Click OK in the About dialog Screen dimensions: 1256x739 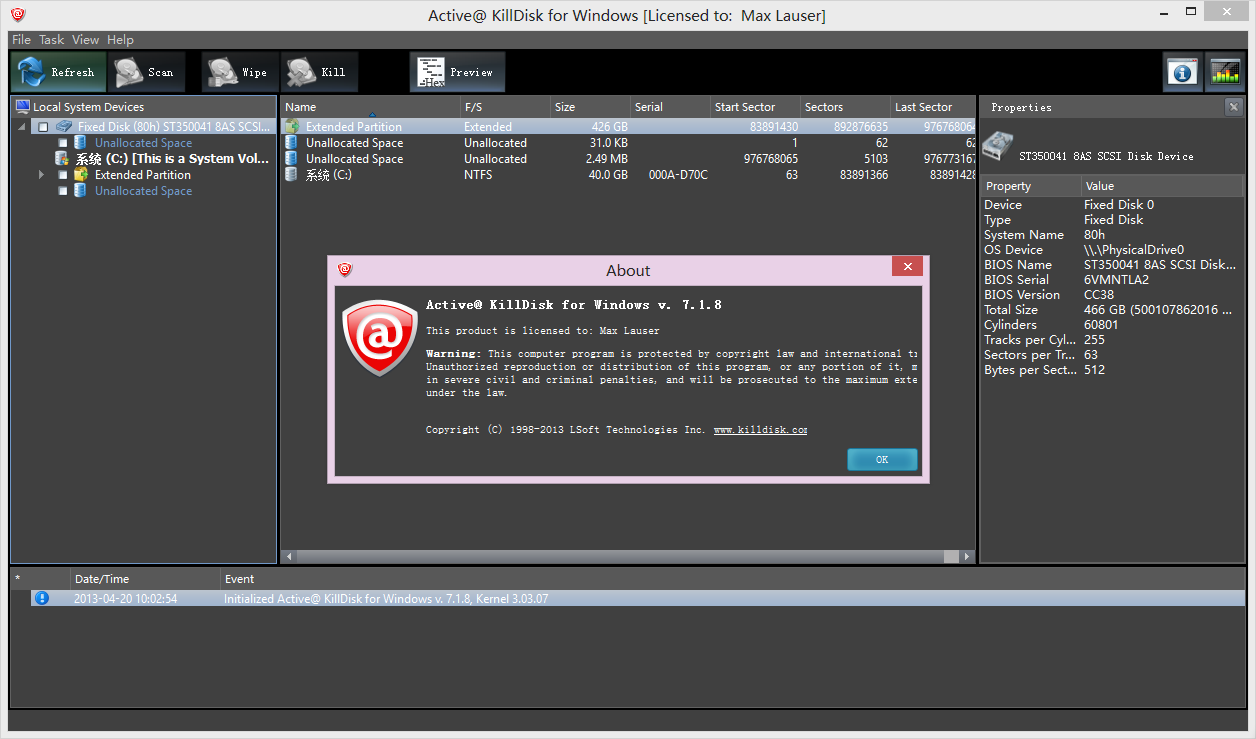882,459
